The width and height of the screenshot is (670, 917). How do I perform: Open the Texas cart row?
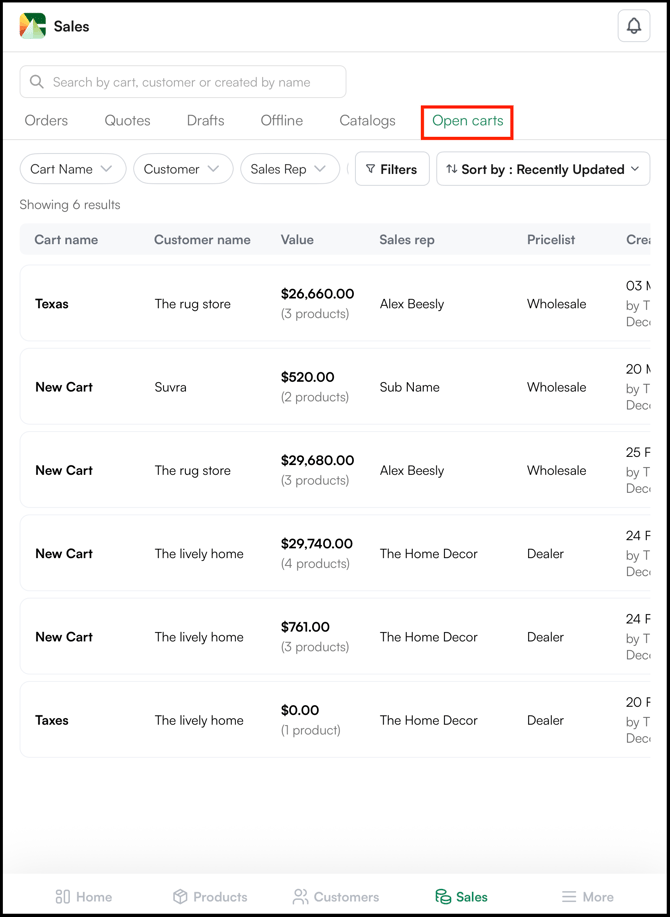pyautogui.click(x=335, y=304)
